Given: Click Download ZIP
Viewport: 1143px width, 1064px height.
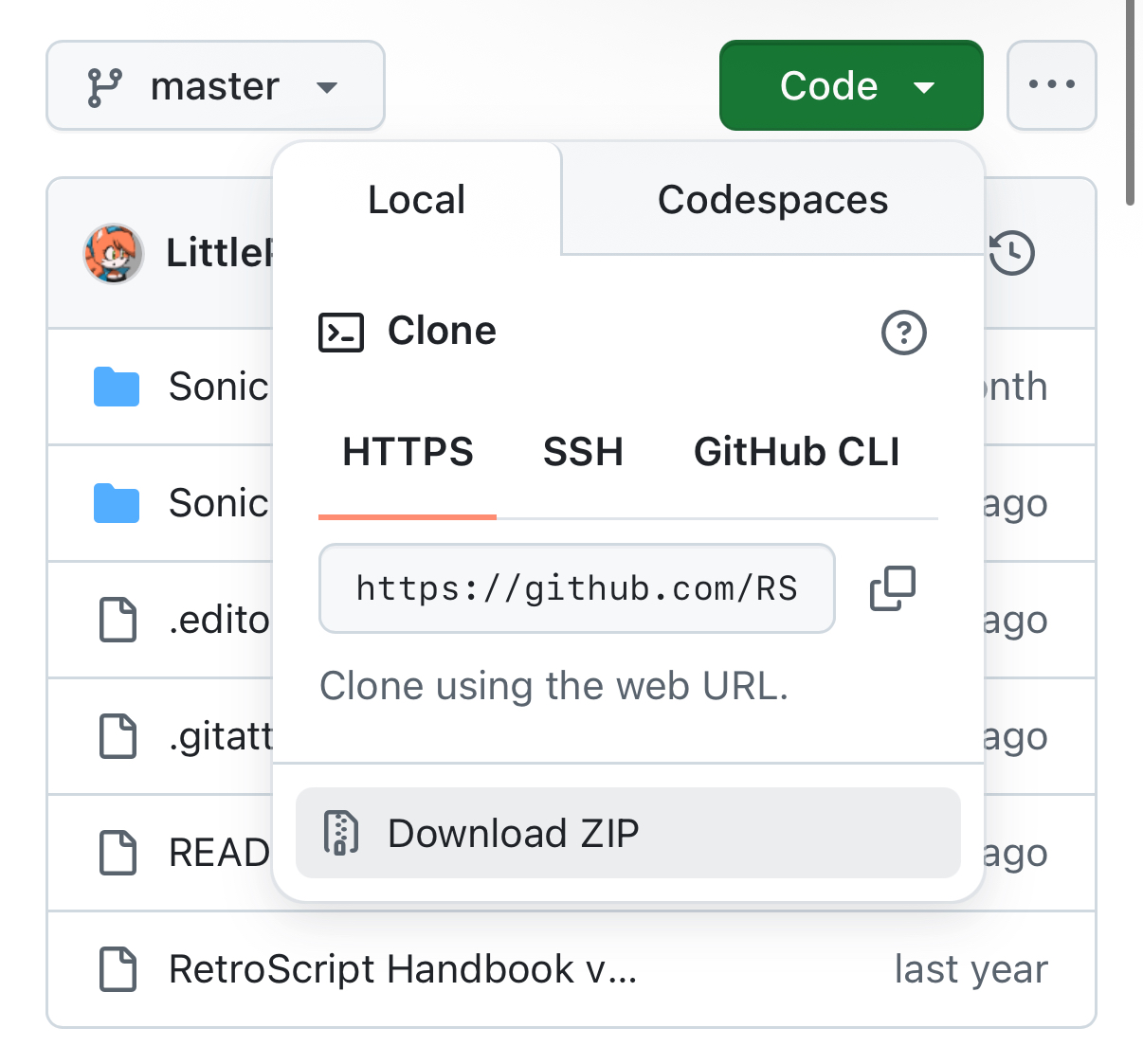Looking at the screenshot, I should pyautogui.click(x=628, y=833).
